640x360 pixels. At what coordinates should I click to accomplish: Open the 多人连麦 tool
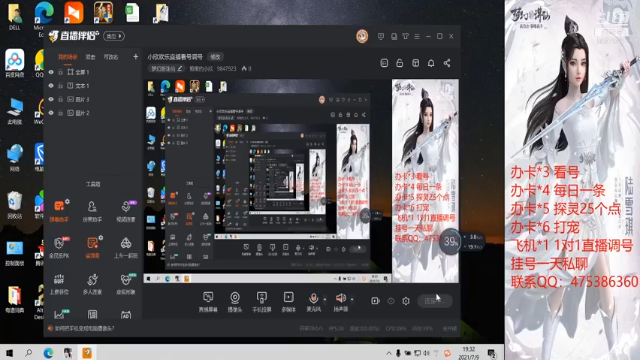pos(92,283)
